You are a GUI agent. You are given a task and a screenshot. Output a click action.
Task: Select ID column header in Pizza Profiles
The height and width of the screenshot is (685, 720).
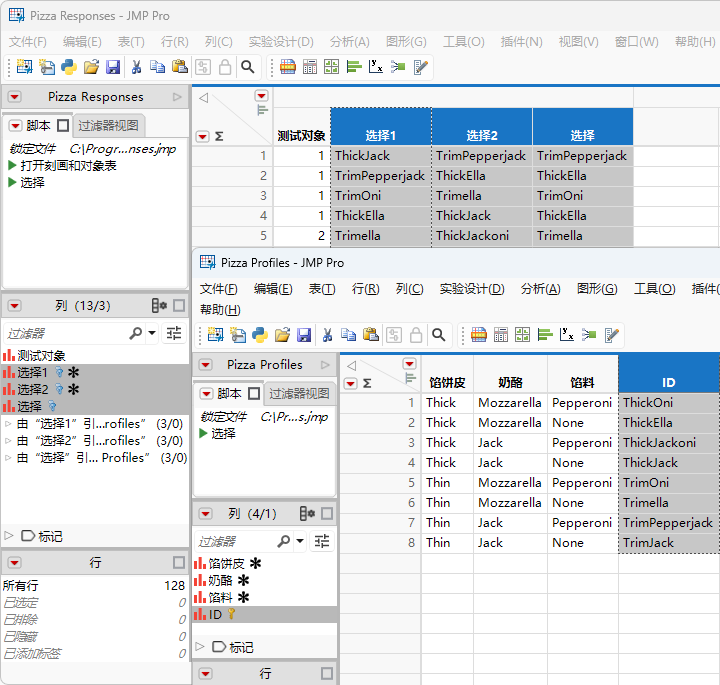pos(669,374)
